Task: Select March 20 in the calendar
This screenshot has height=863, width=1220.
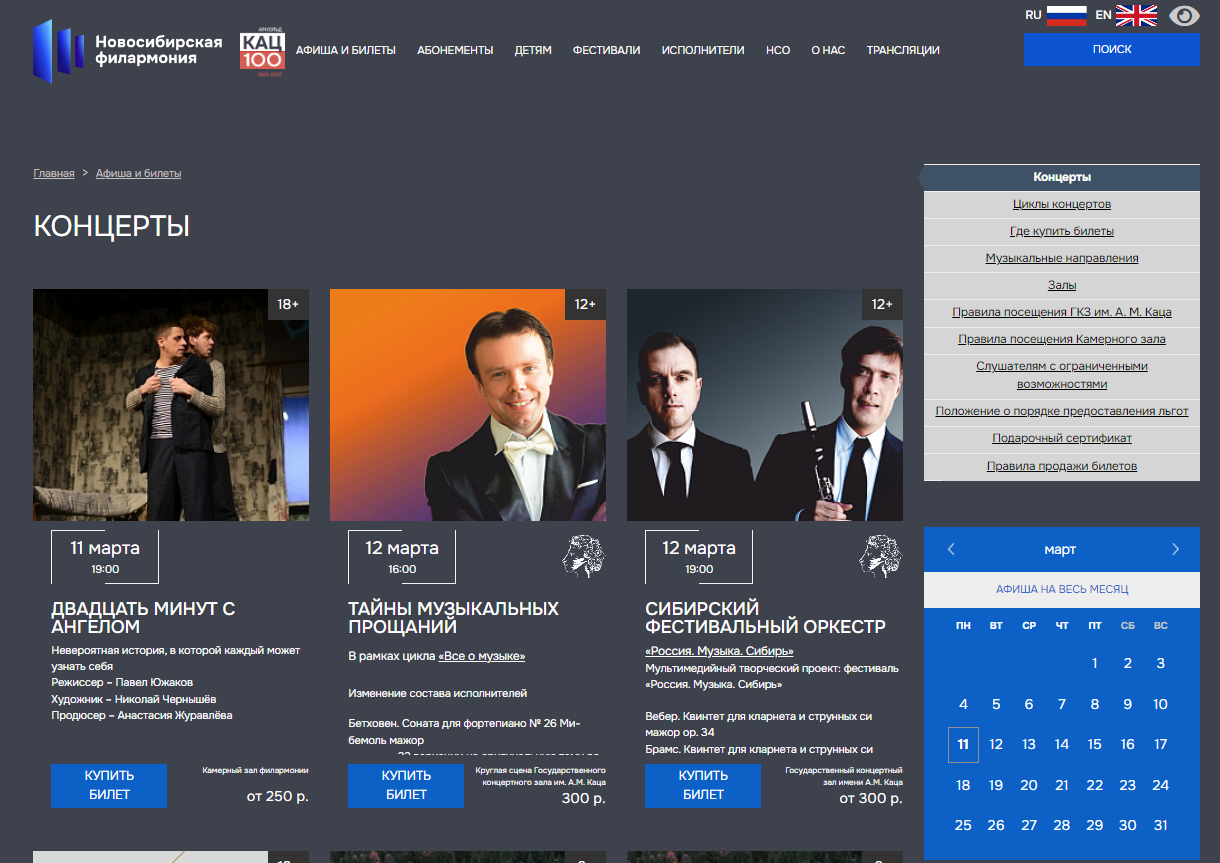Action: pyautogui.click(x=1029, y=785)
